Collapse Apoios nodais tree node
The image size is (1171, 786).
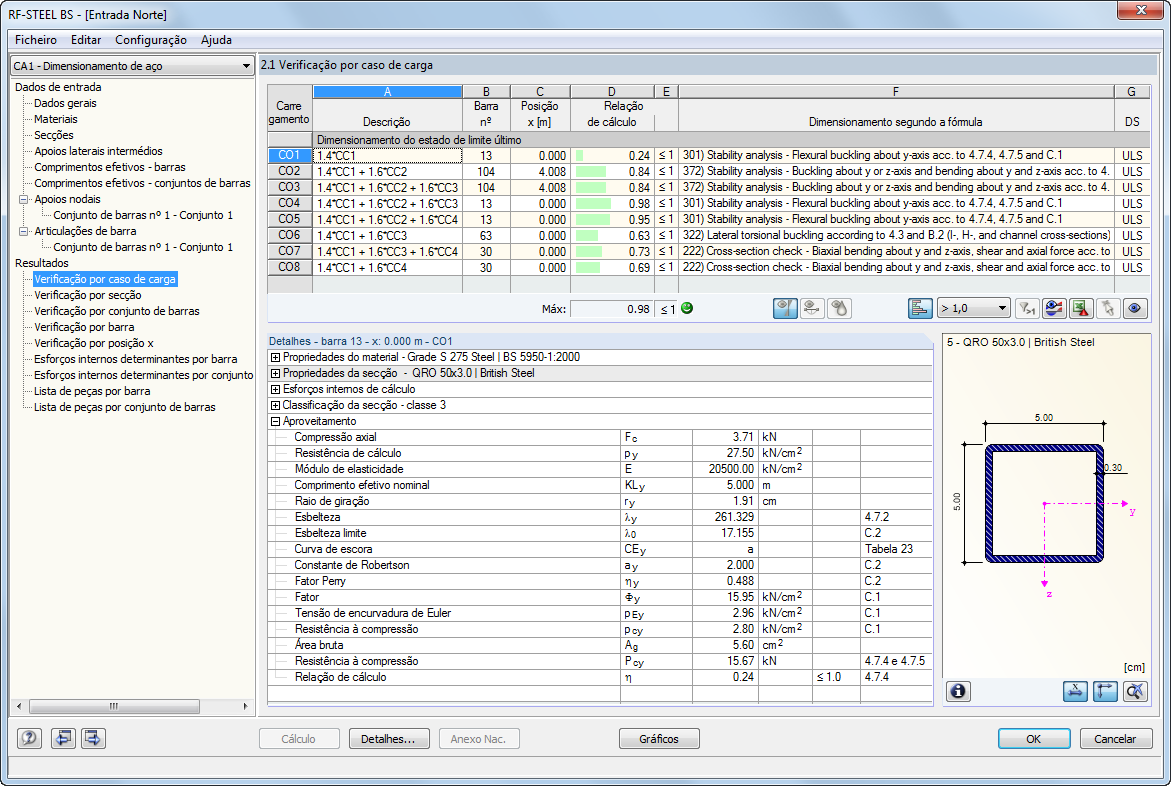pos(23,199)
